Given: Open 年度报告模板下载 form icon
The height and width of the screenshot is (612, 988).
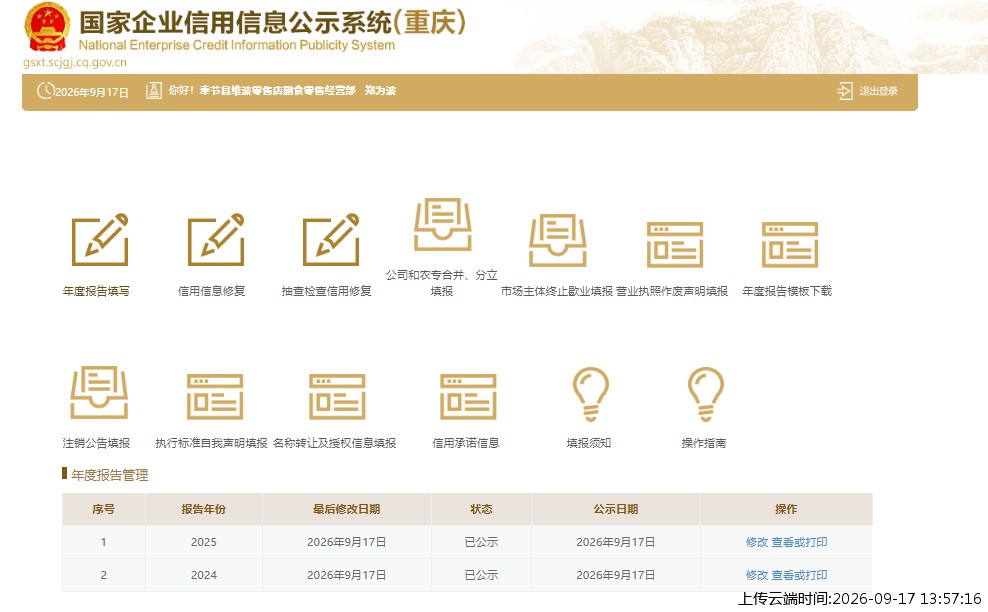Looking at the screenshot, I should 790,245.
